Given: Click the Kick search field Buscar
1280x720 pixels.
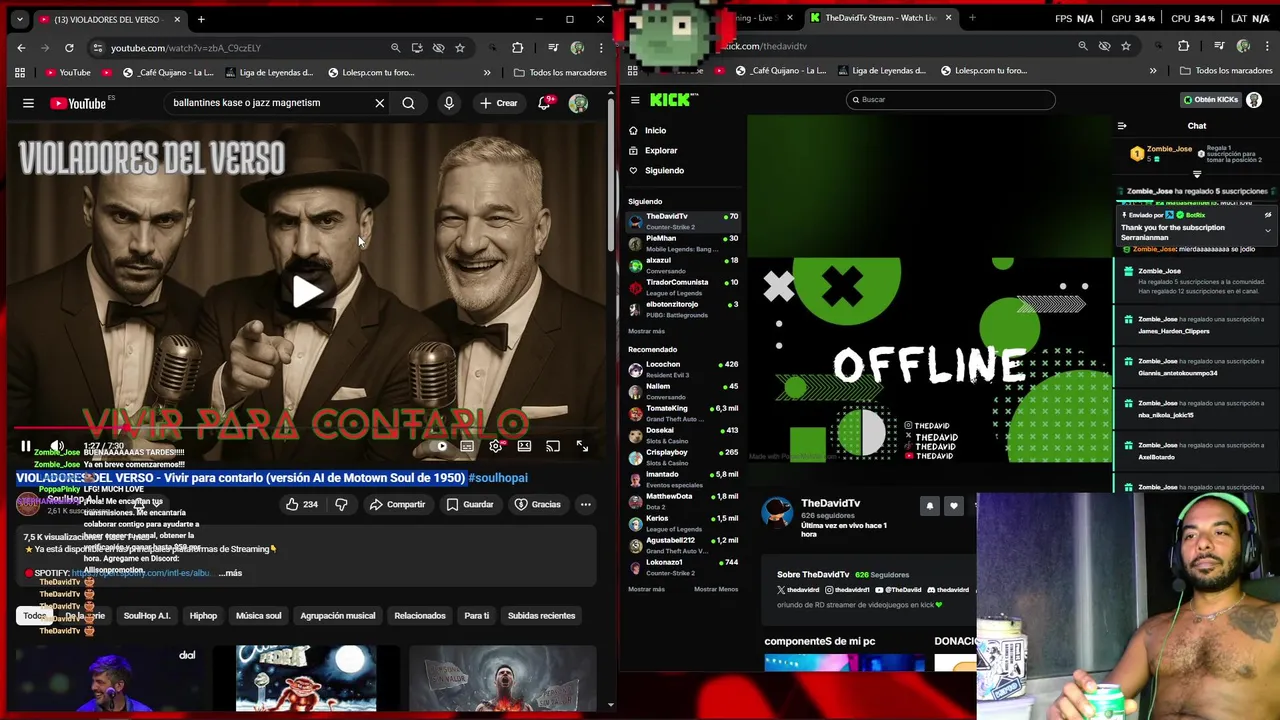Looking at the screenshot, I should coord(950,100).
